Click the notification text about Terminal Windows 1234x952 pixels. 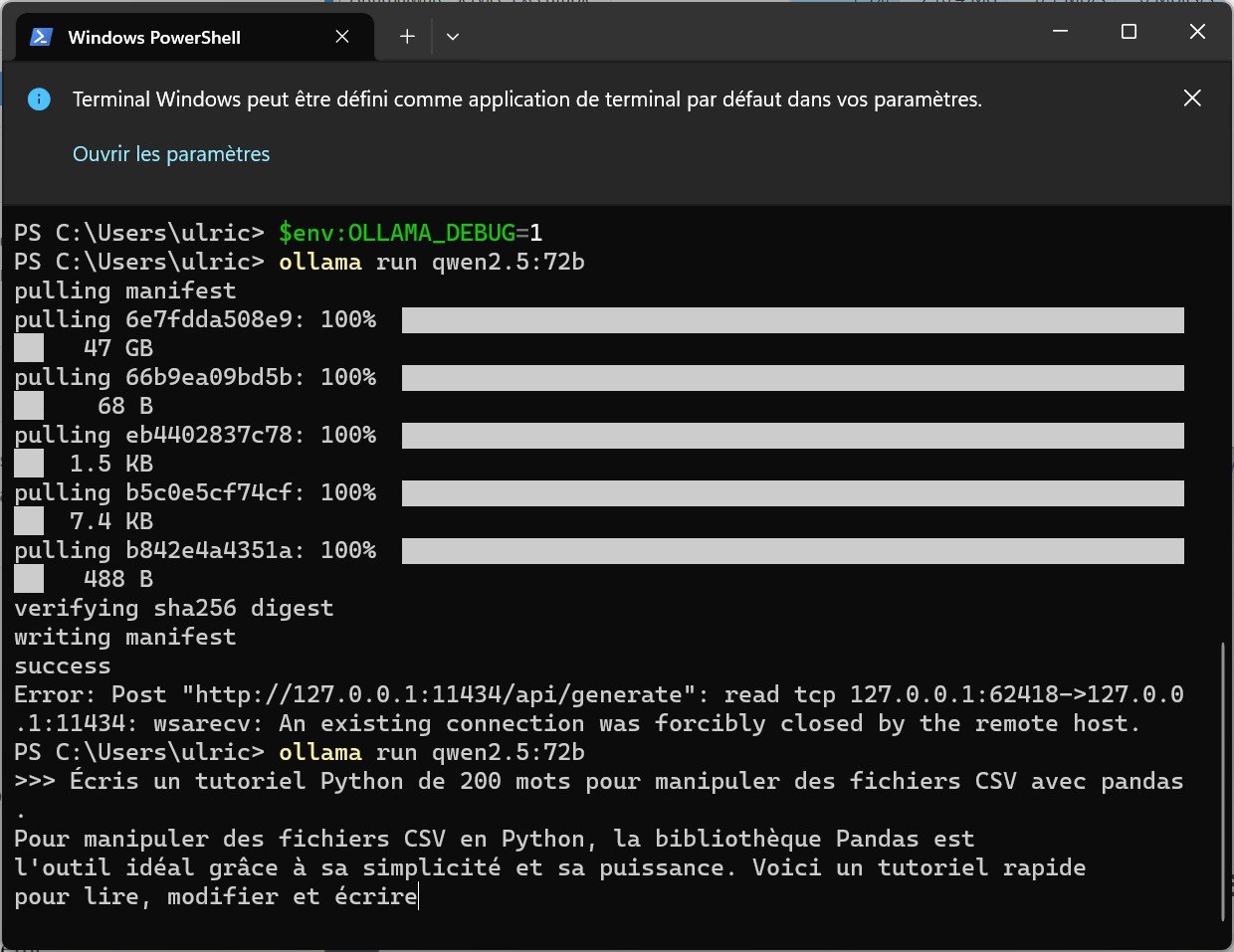point(527,99)
